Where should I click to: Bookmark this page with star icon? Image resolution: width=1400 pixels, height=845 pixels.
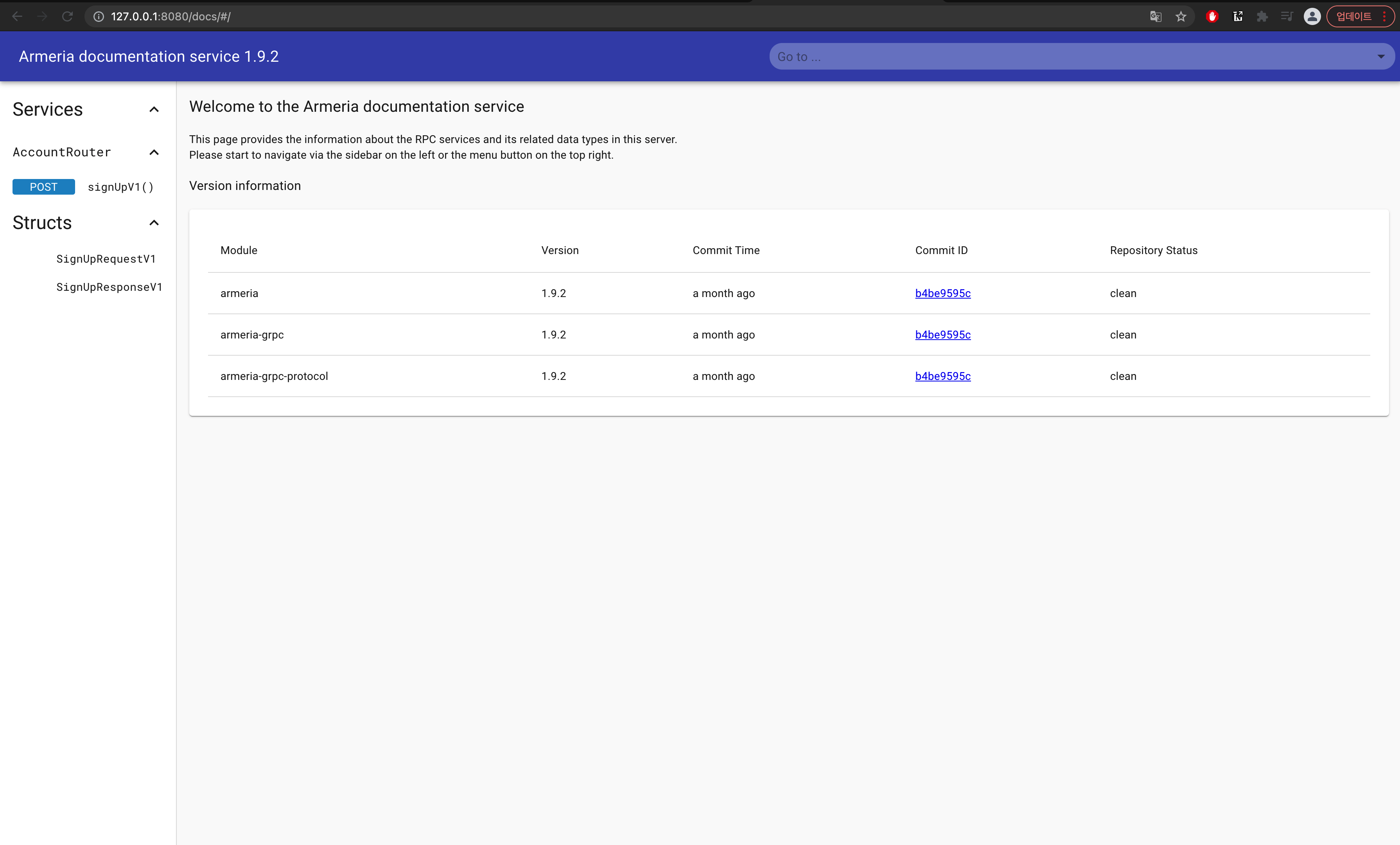point(1181,16)
